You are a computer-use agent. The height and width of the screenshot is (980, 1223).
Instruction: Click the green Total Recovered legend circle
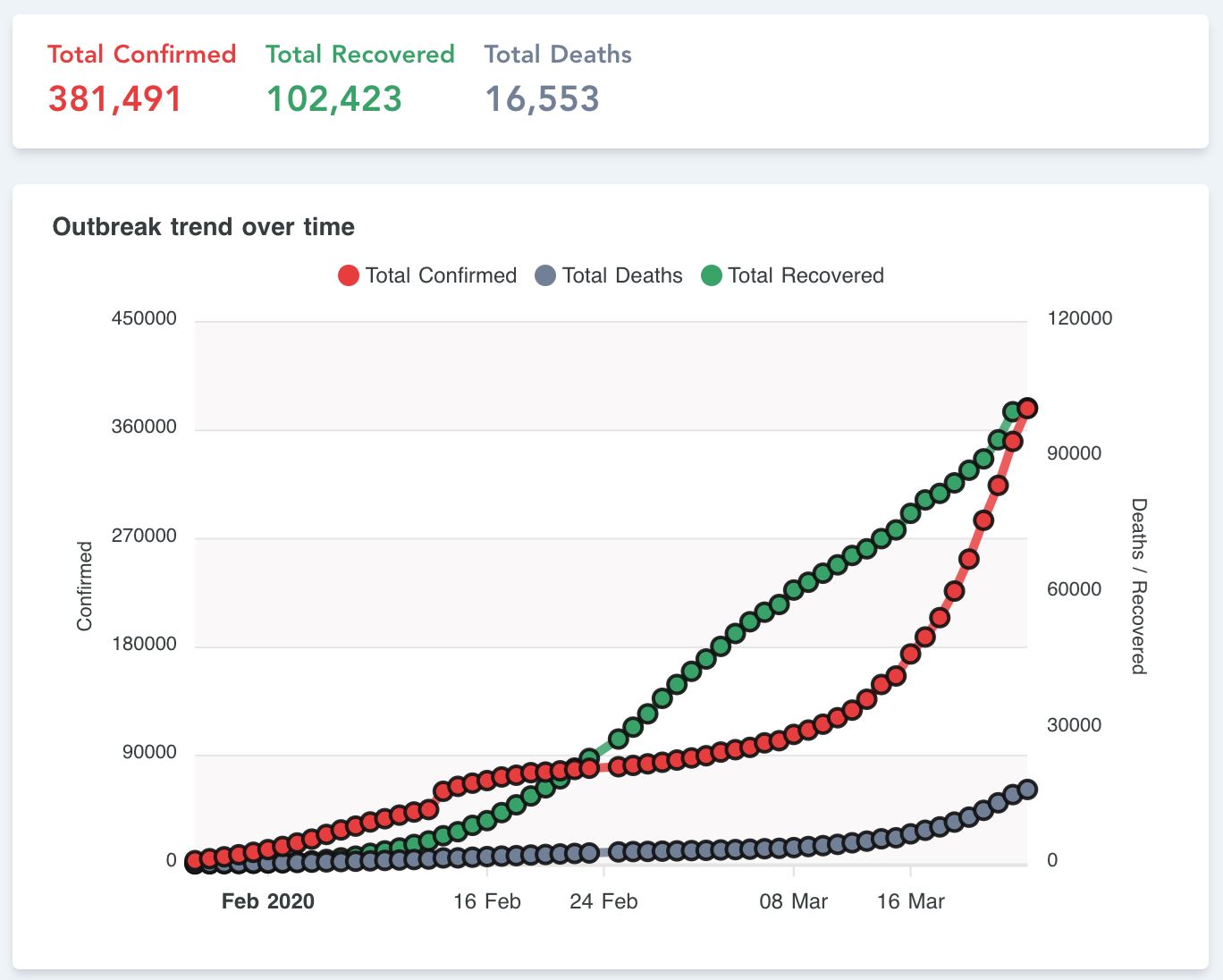tap(712, 275)
